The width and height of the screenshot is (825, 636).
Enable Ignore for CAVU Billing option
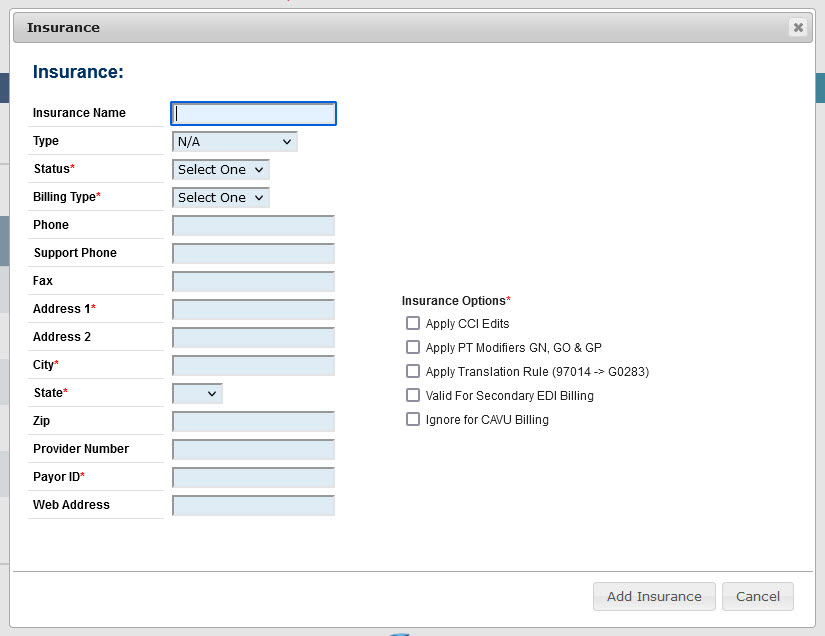(x=413, y=419)
